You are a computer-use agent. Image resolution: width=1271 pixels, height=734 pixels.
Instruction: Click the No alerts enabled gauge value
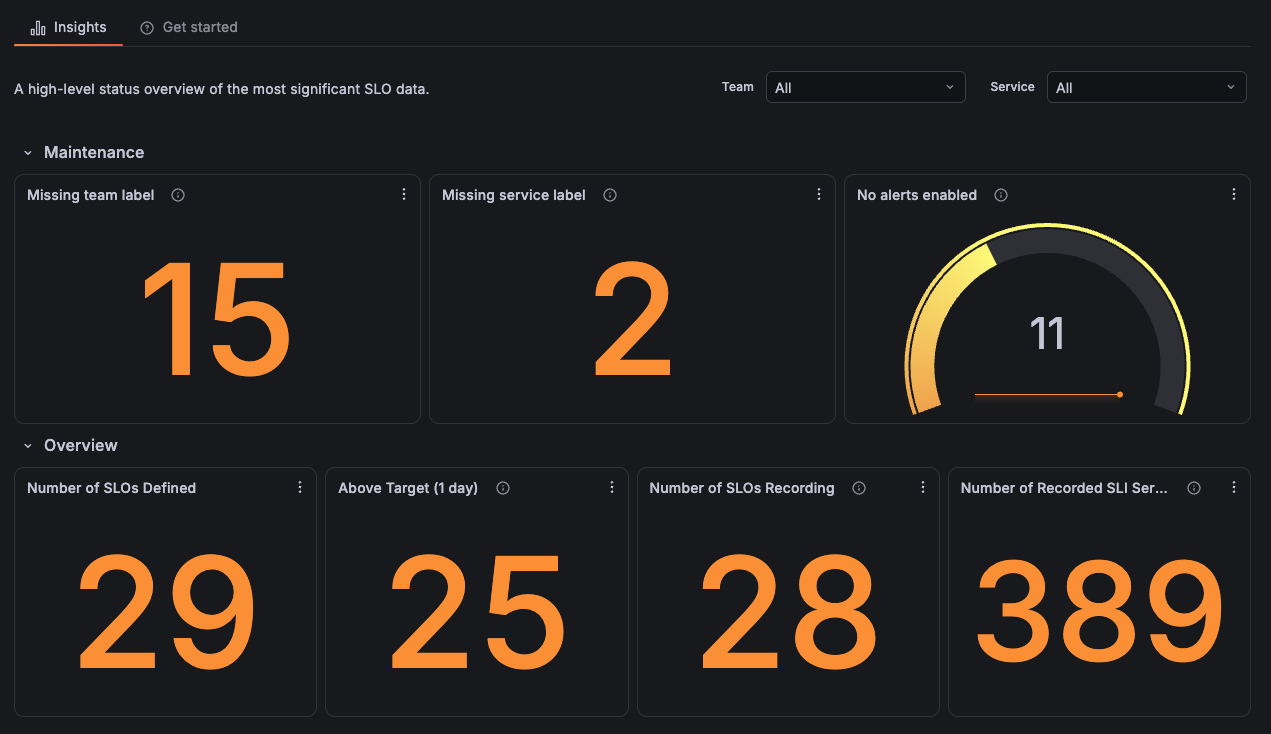pyautogui.click(x=1047, y=333)
